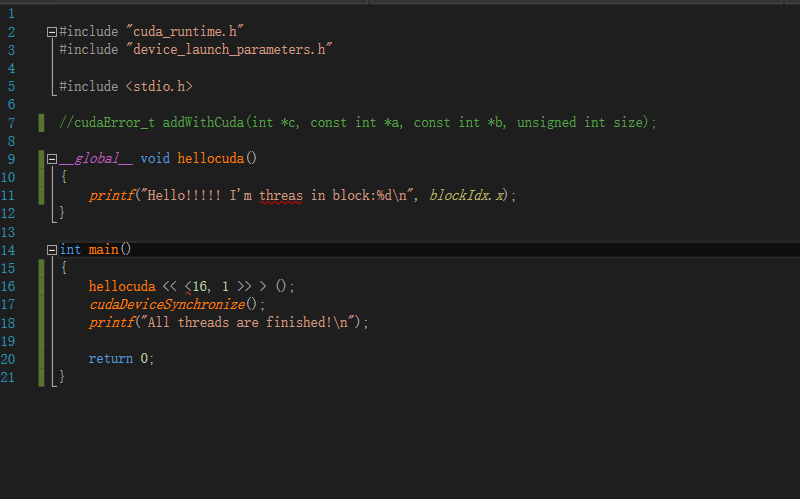Click line number 2 in gutter
The image size is (800, 499).
coord(11,32)
